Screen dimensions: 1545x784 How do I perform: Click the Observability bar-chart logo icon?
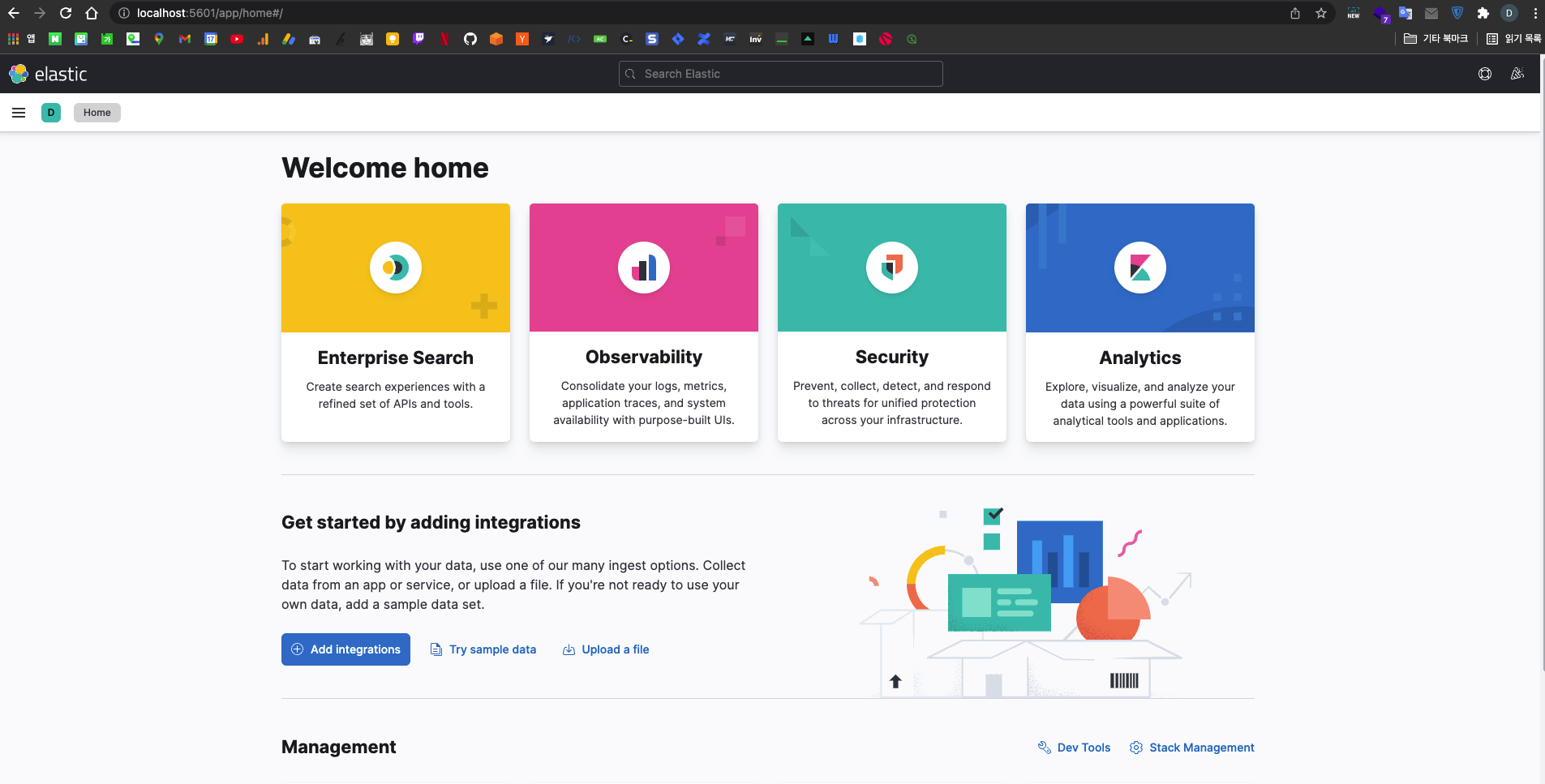[644, 268]
